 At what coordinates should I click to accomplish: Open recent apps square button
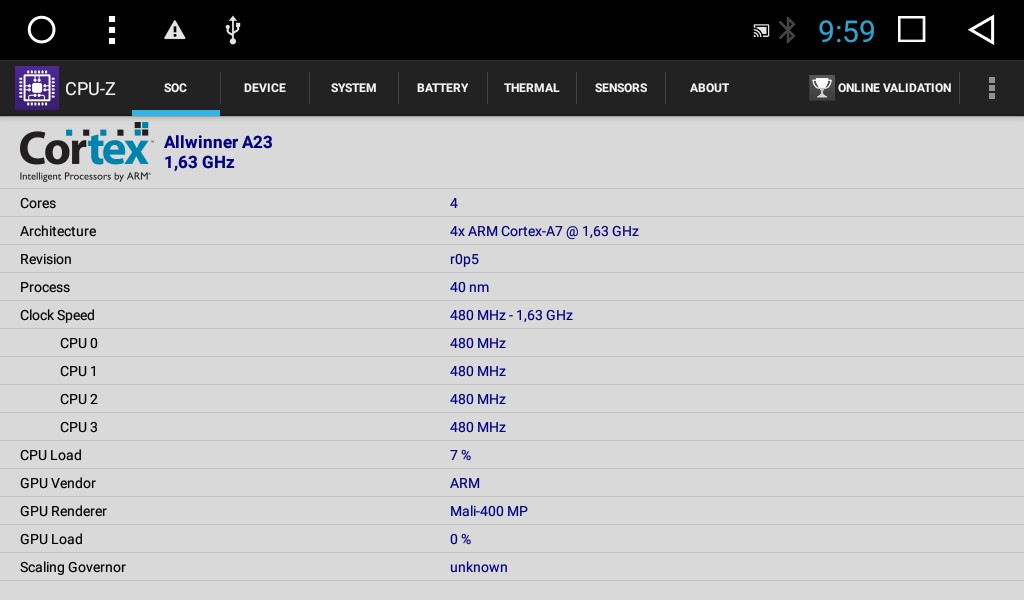[912, 29]
